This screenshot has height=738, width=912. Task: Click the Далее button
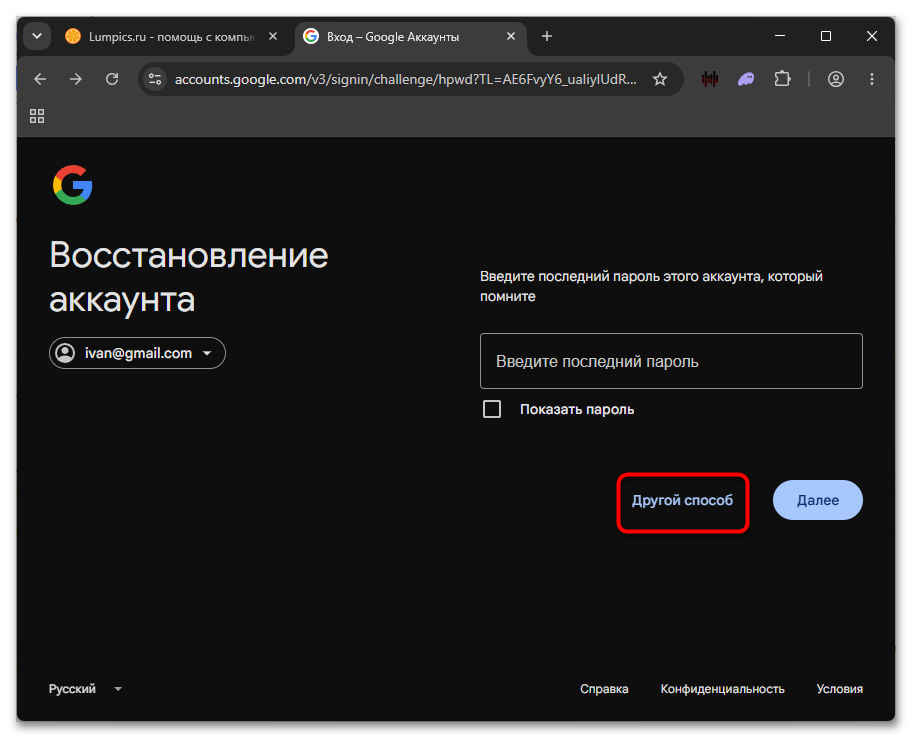pyautogui.click(x=818, y=500)
